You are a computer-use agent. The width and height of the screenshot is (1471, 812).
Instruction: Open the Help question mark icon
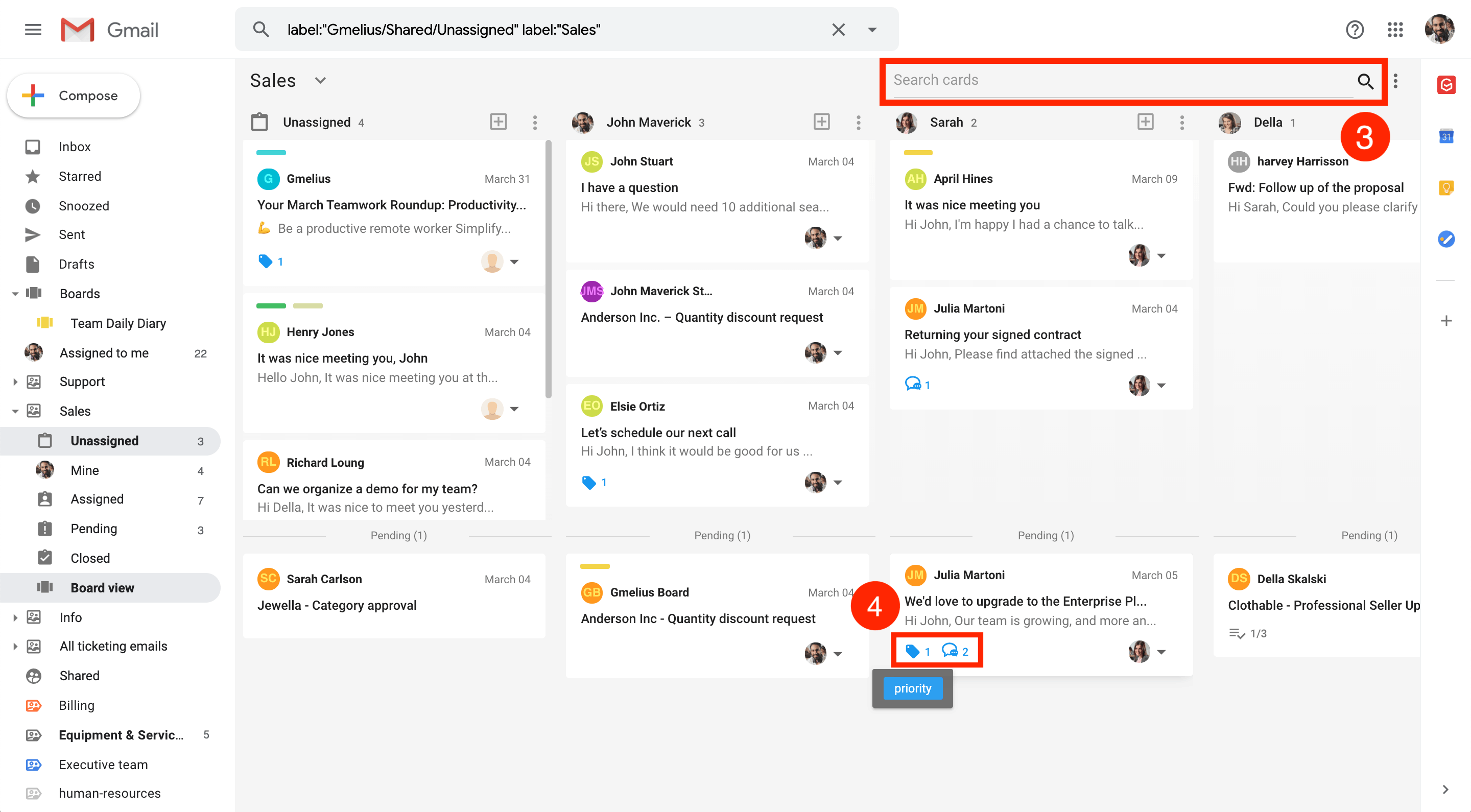(x=1355, y=29)
